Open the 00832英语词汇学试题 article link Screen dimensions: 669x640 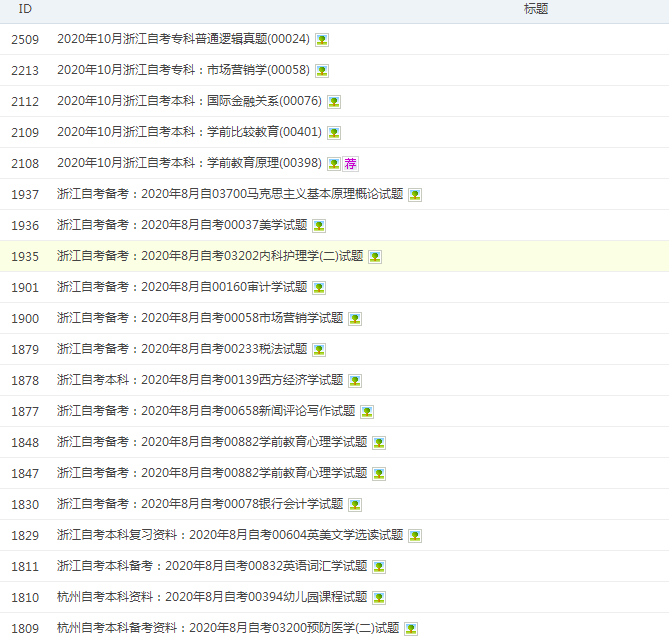click(x=212, y=567)
